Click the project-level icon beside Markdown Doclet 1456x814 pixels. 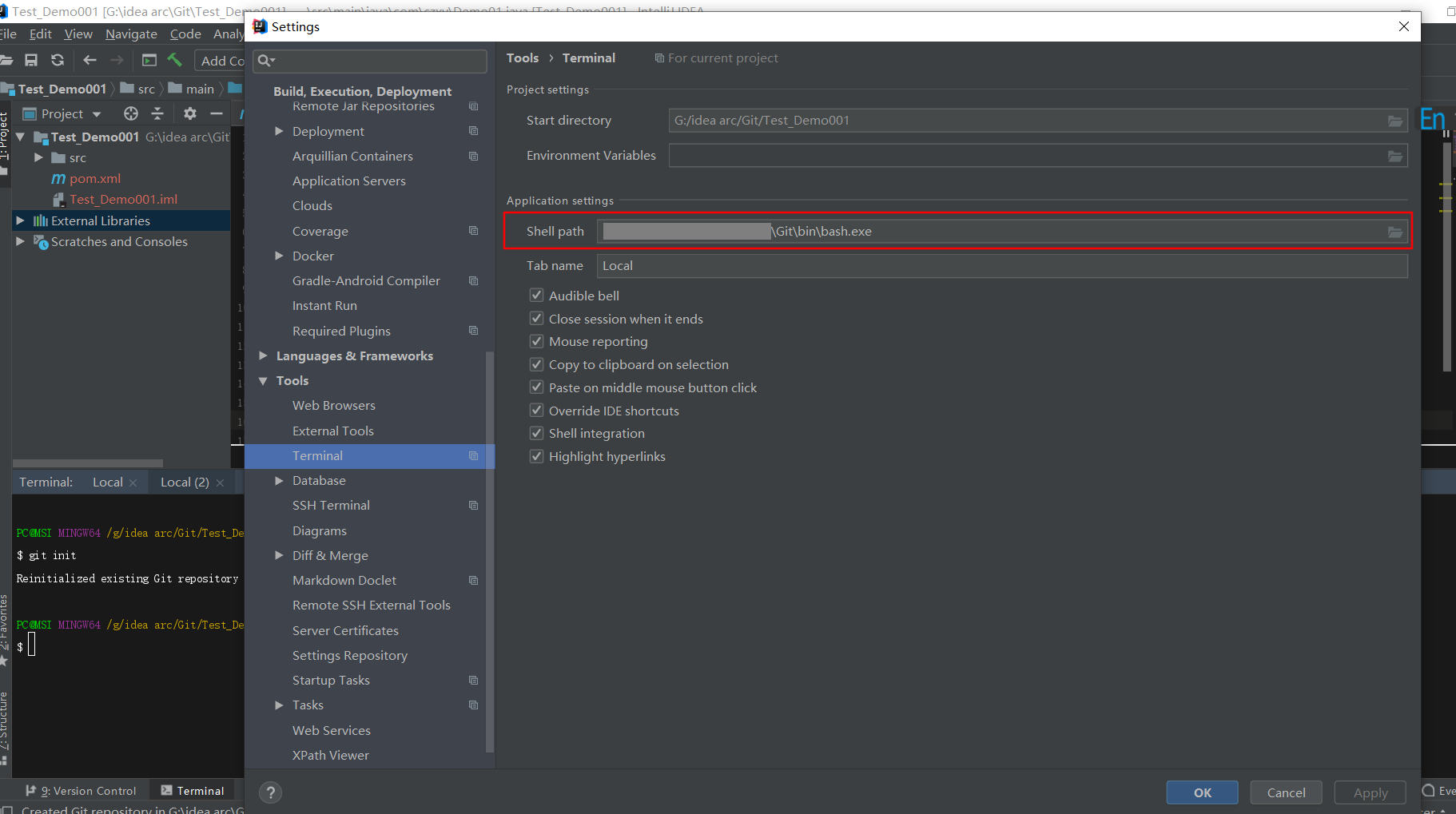click(473, 581)
